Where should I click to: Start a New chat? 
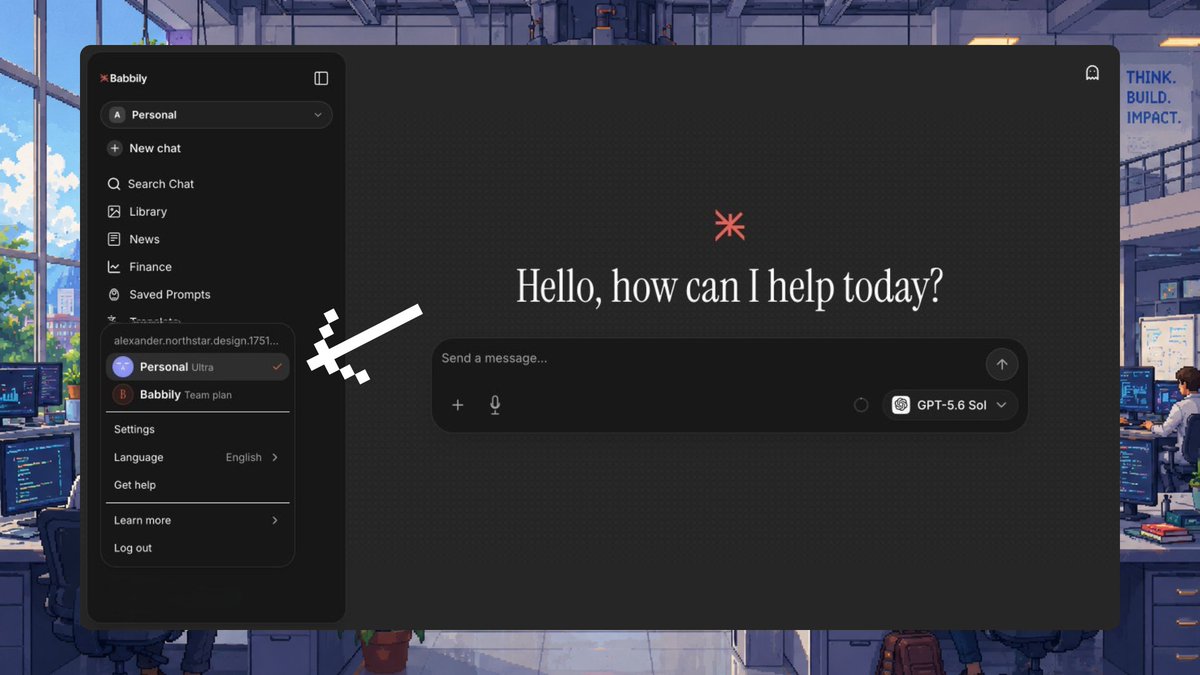pos(145,148)
